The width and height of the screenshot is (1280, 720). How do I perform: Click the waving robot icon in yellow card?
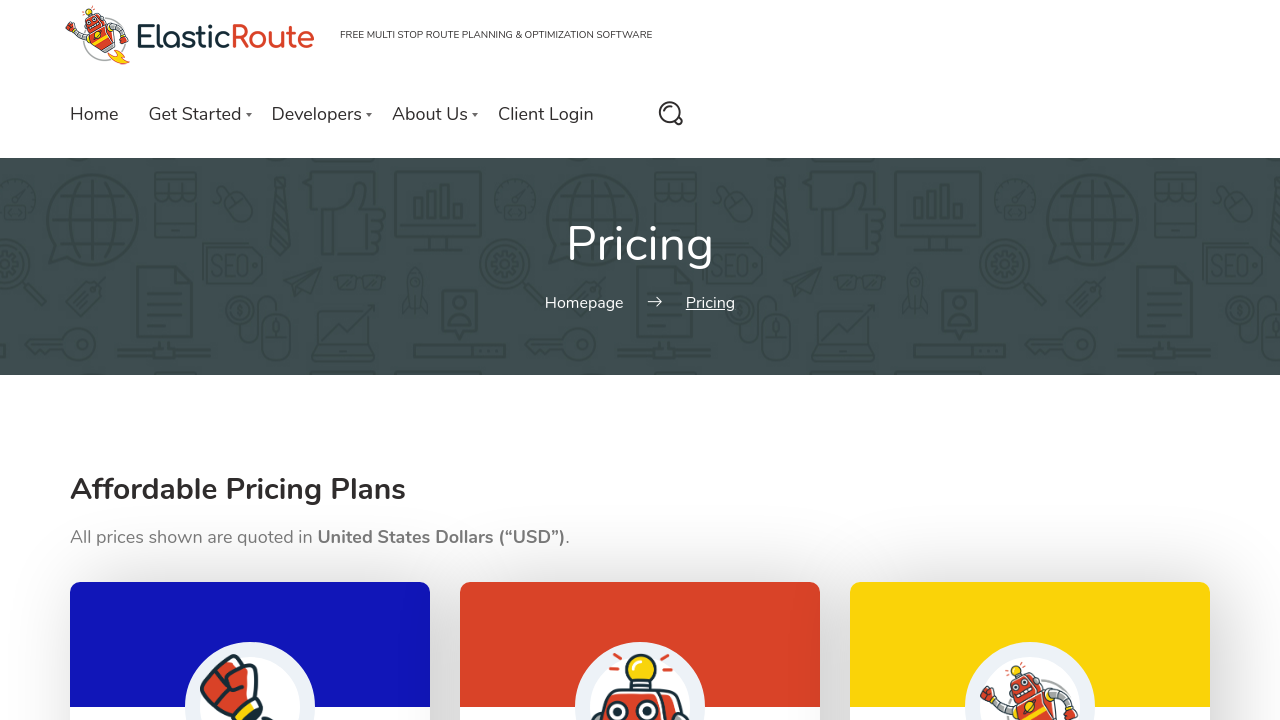coord(1028,692)
